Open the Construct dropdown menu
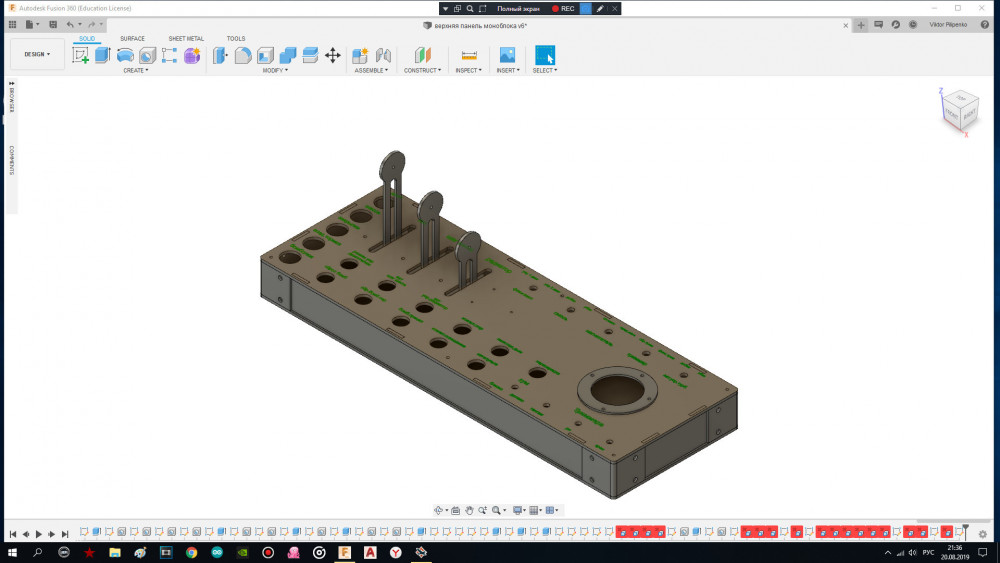1000x563 pixels. click(x=422, y=71)
